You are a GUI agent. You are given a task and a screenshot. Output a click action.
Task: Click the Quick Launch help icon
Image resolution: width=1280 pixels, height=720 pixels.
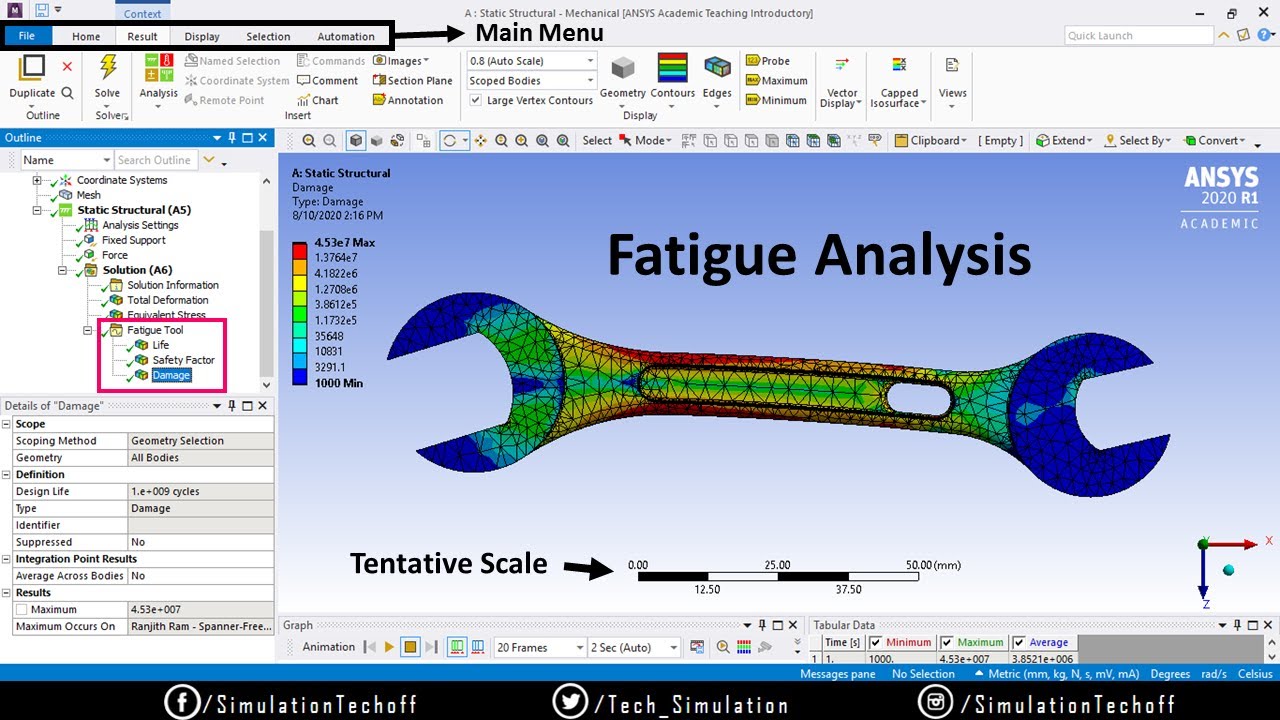(1266, 35)
